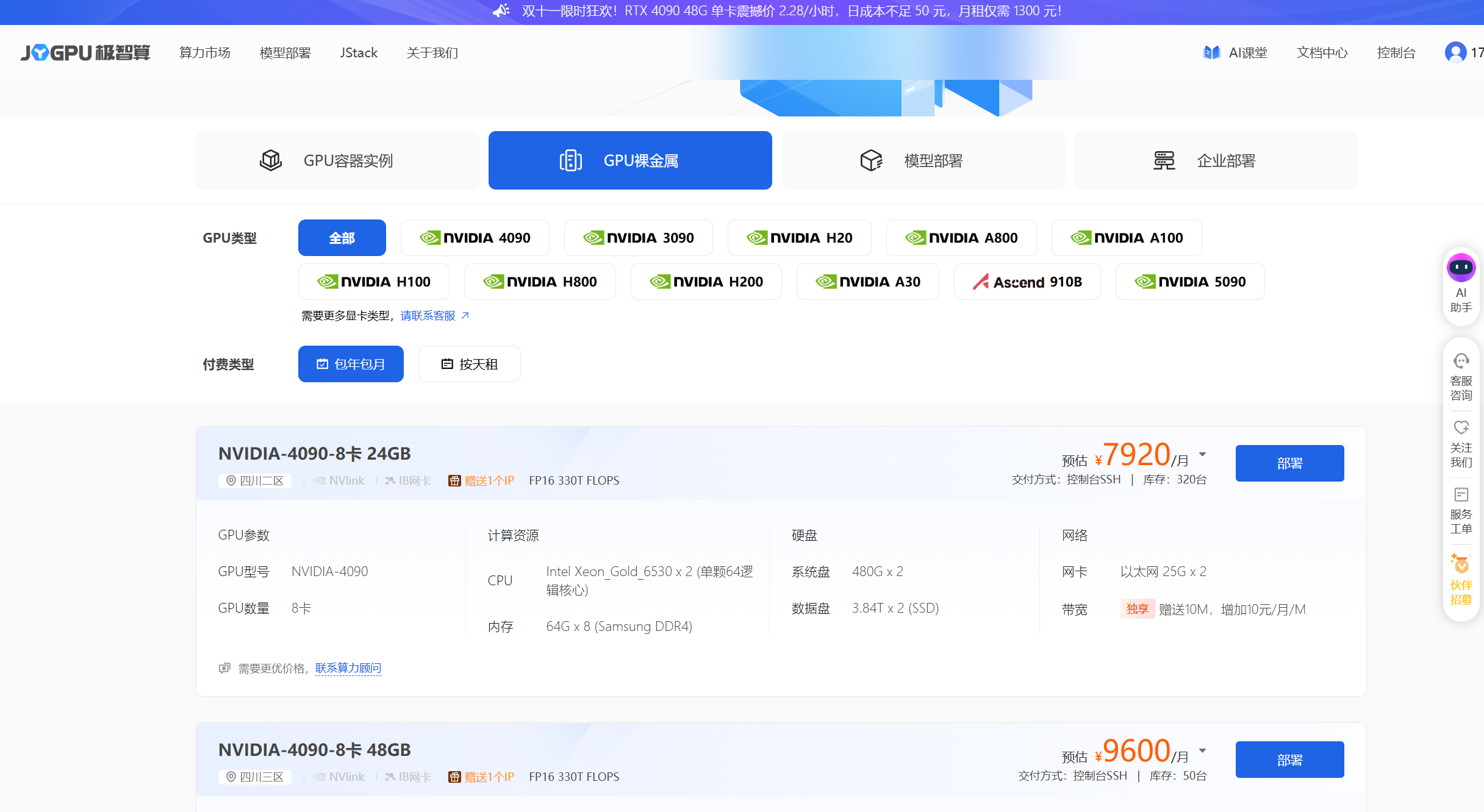The height and width of the screenshot is (812, 1484).
Task: Filter by Ascend 910B GPUs
Action: tap(1027, 282)
